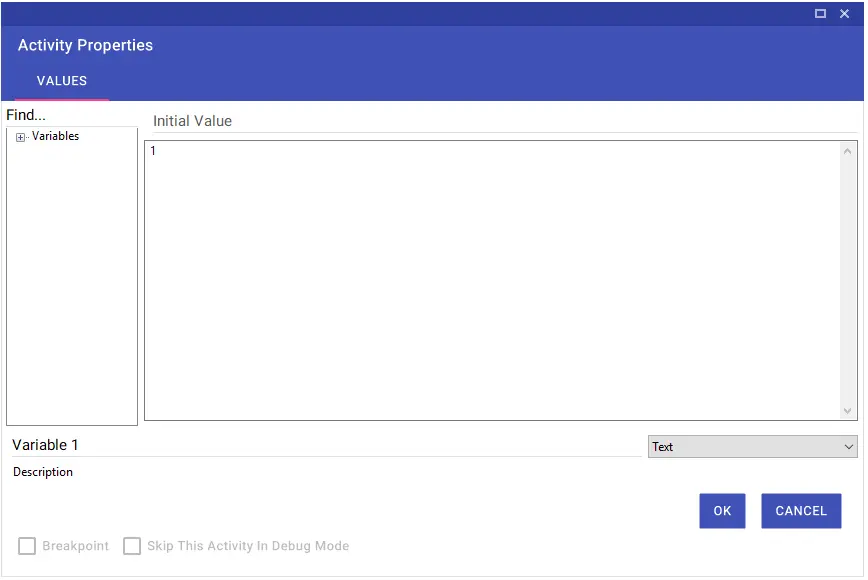Confirm with the OK button
Viewport: 868px width, 580px height.
pyautogui.click(x=722, y=511)
